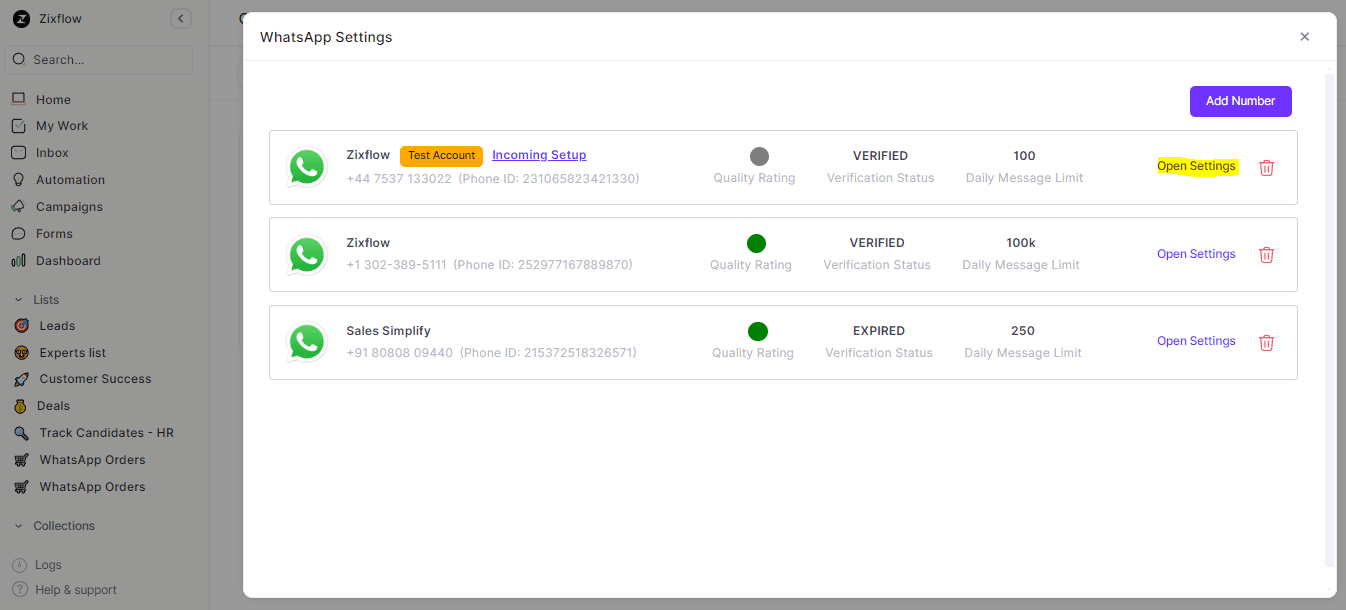Open the Help & support icon
Screen dimensions: 1346x610
coord(19,590)
